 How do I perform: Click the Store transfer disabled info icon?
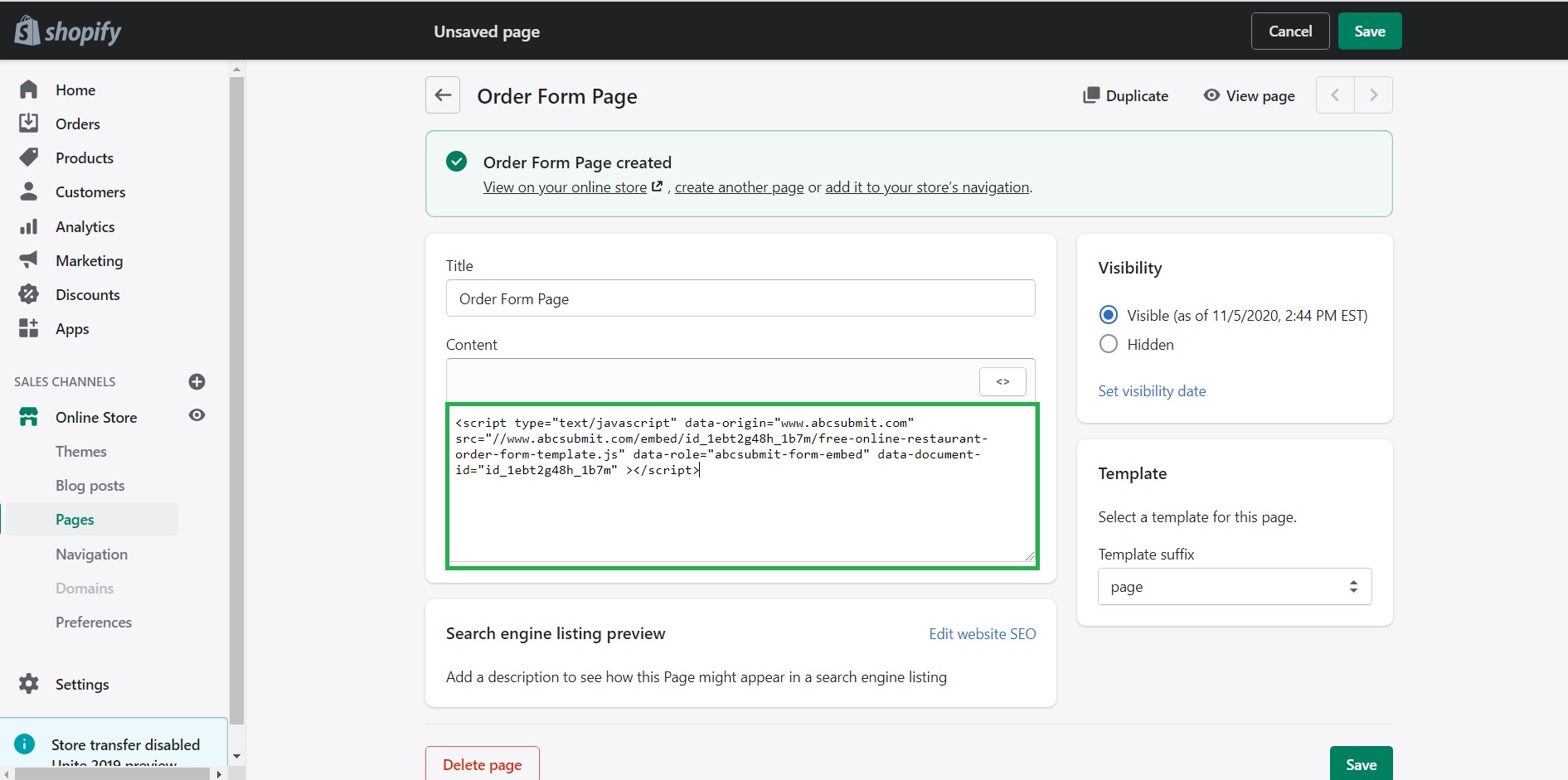point(25,744)
